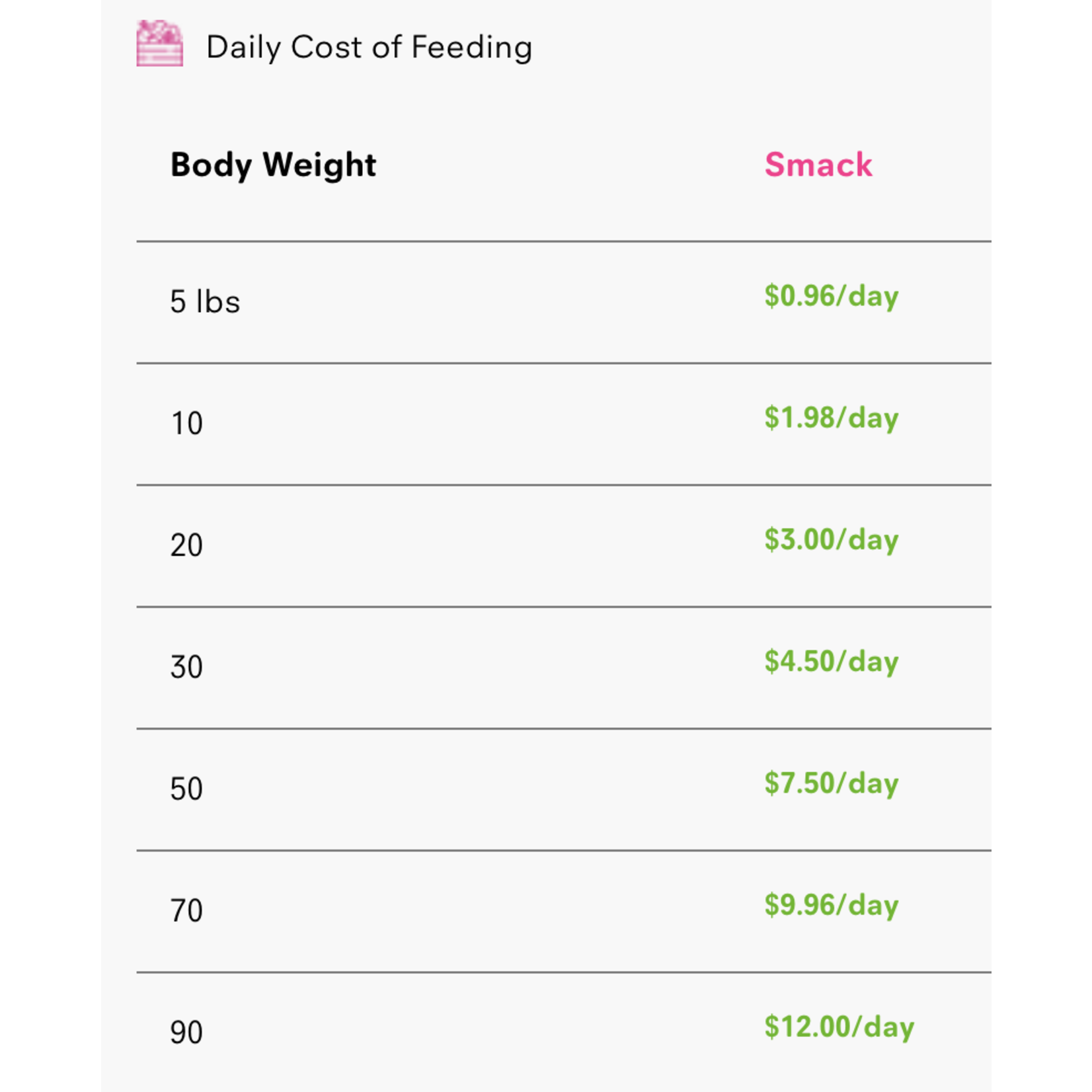Select the Daily Cost of Feeding heading
The width and height of the screenshot is (1092, 1092).
369,48
